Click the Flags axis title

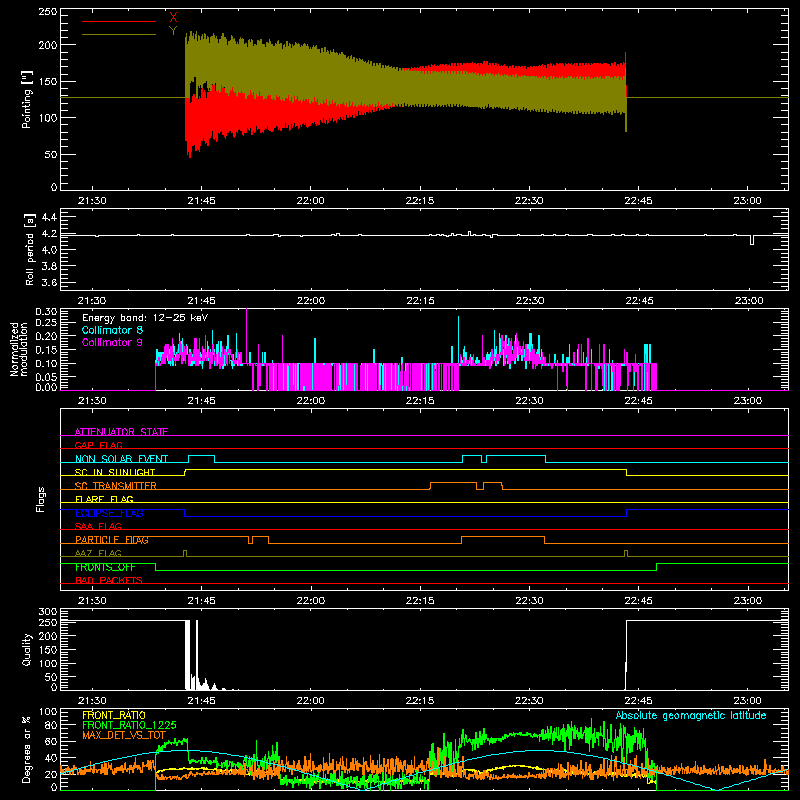40,499
